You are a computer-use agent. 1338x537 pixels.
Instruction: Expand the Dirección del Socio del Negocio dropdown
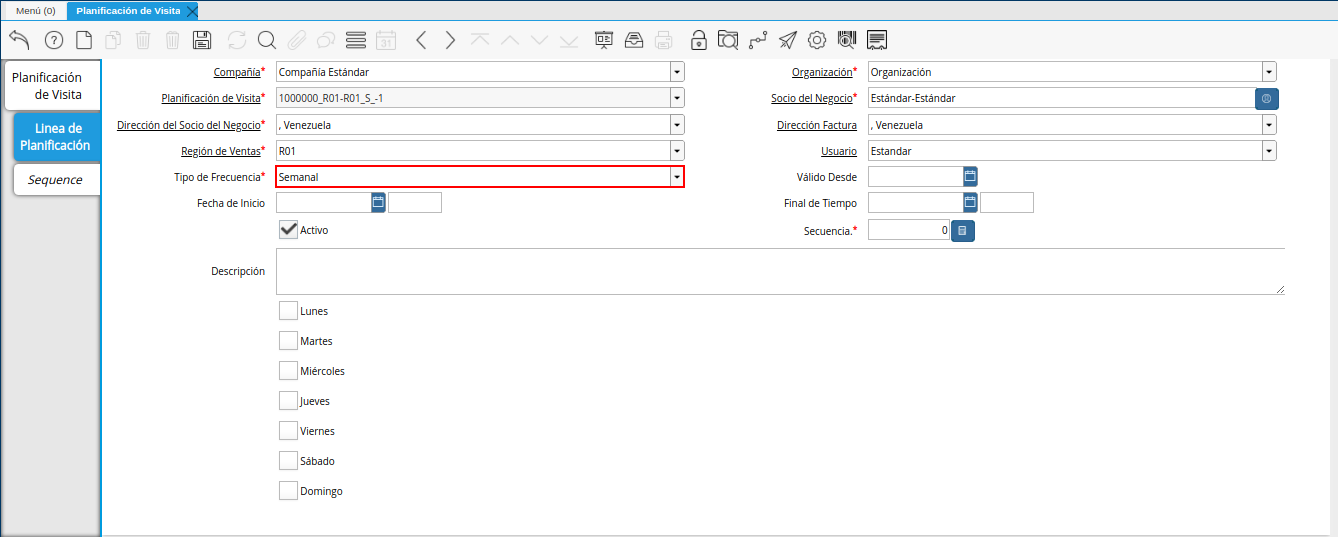[x=677, y=124]
